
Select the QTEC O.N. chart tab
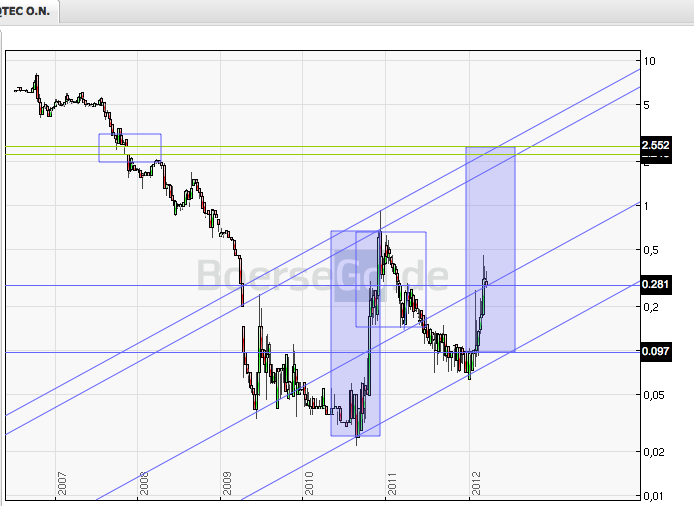pyautogui.click(x=28, y=11)
